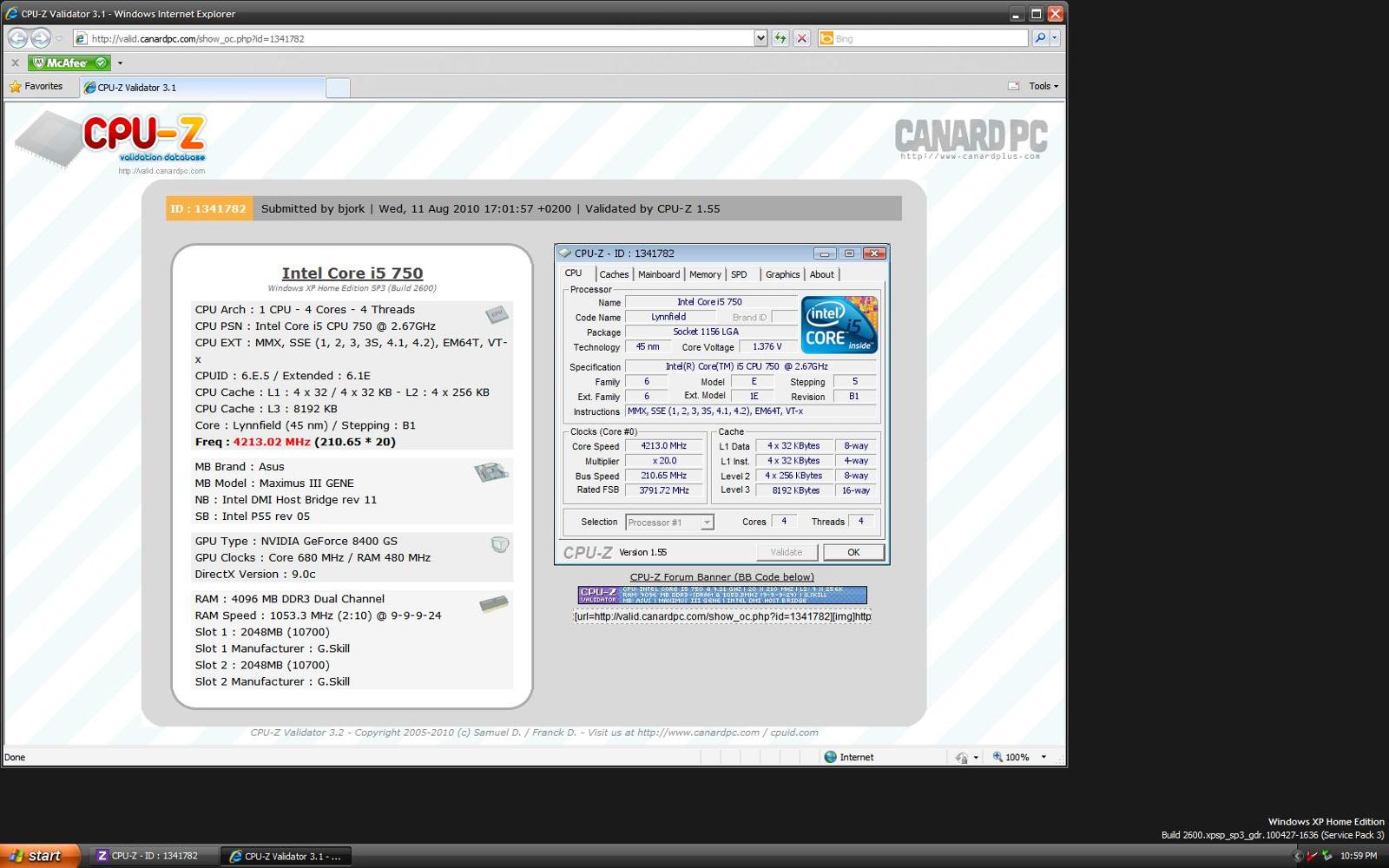Click the OK button in CPU-Z
Viewport: 1389px width, 868px height.
pyautogui.click(x=853, y=552)
